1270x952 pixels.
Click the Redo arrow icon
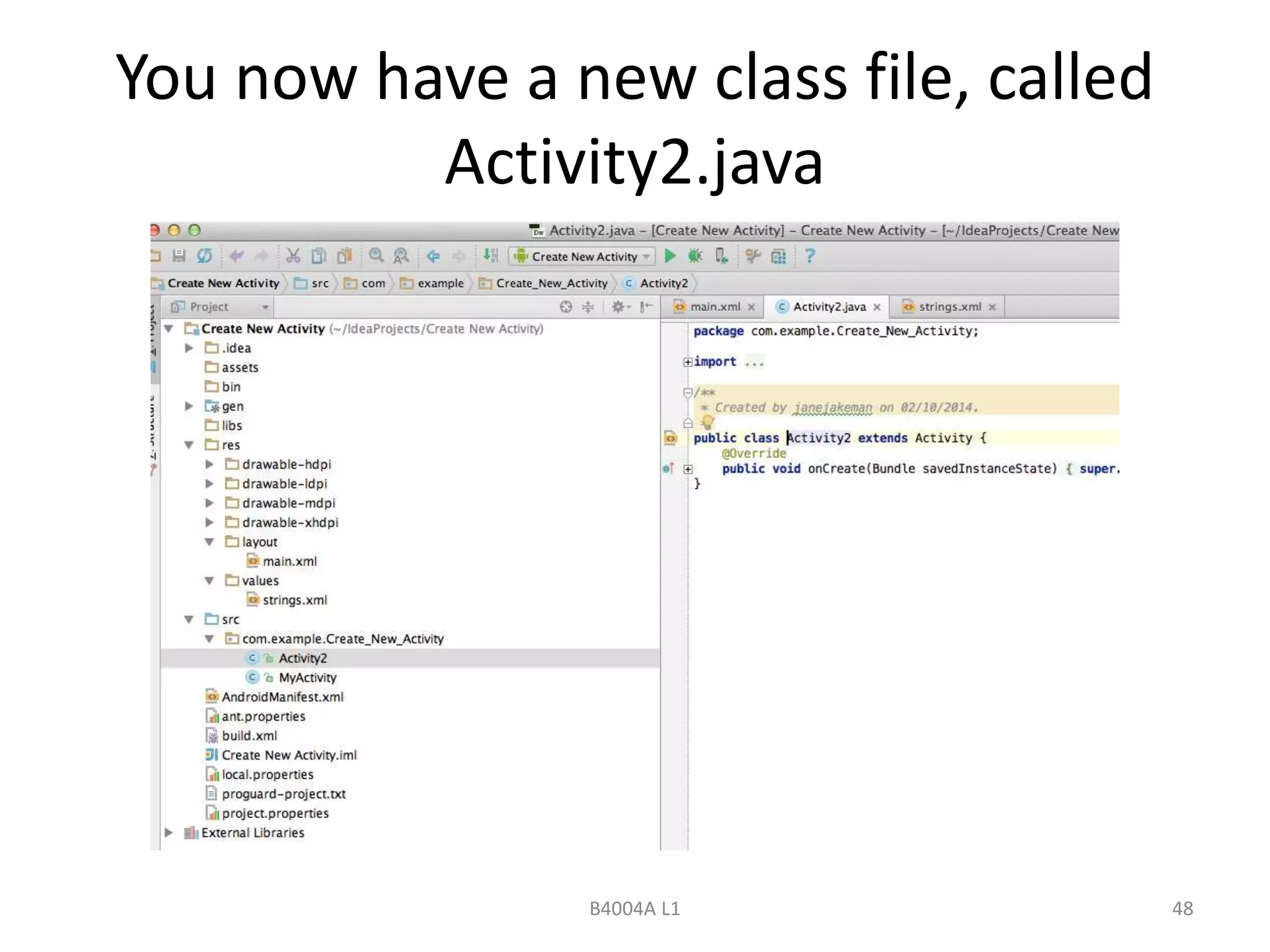(x=262, y=255)
